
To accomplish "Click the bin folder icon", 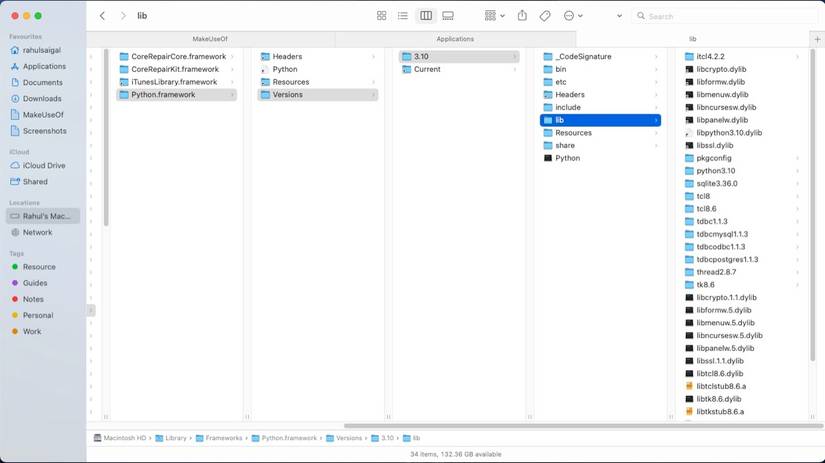I will coord(548,69).
